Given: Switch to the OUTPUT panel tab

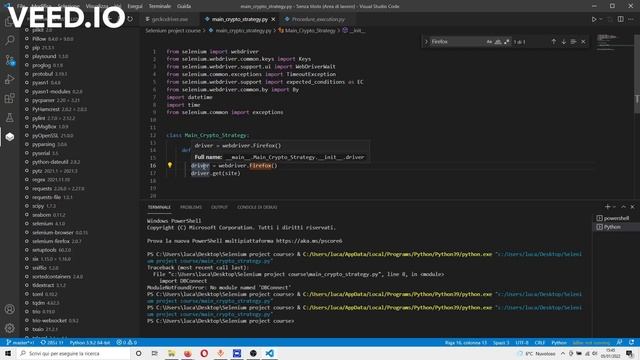Looking at the screenshot, I should tap(219, 207).
